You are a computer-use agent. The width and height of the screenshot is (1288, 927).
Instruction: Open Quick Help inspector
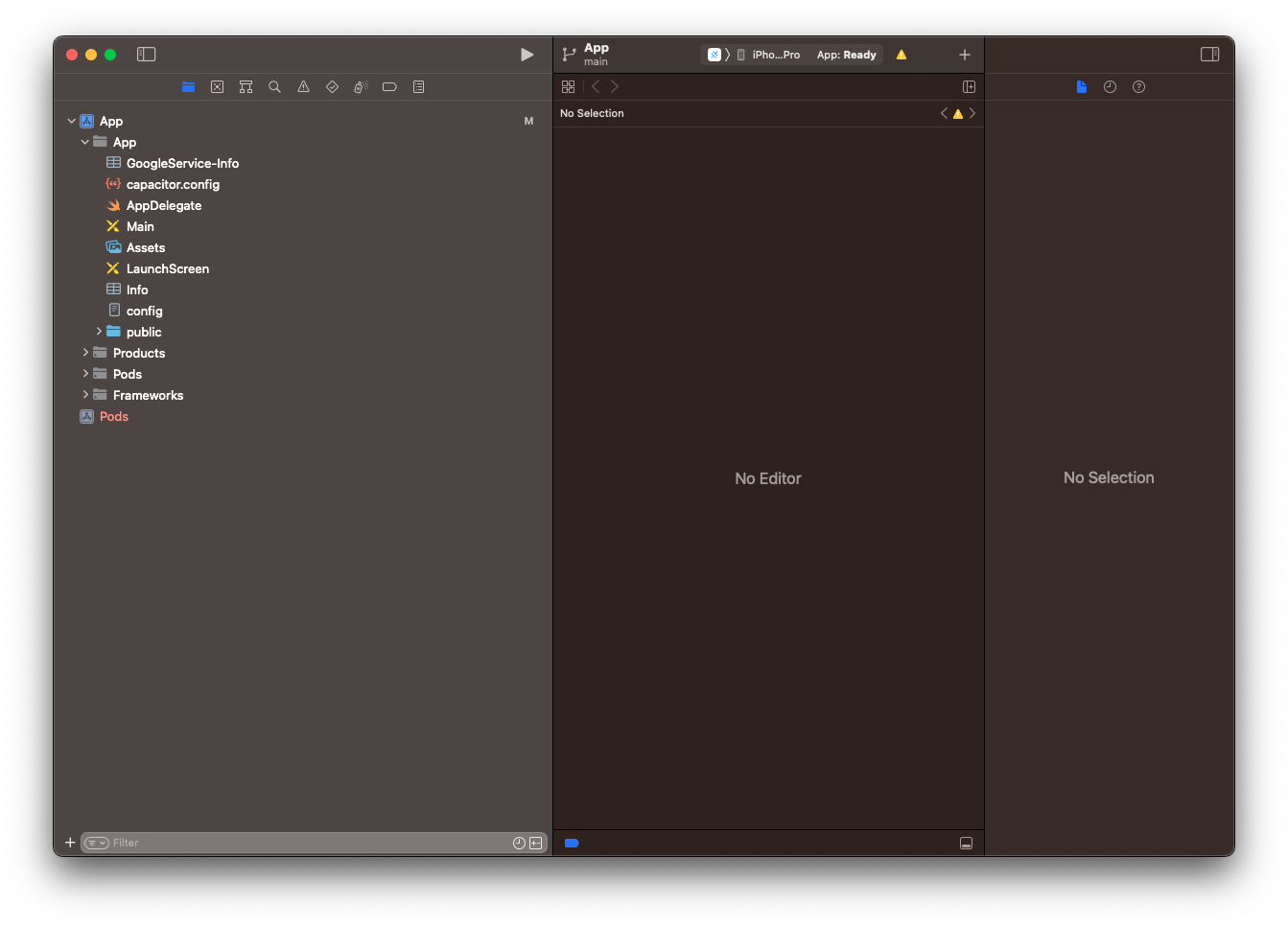click(1138, 86)
